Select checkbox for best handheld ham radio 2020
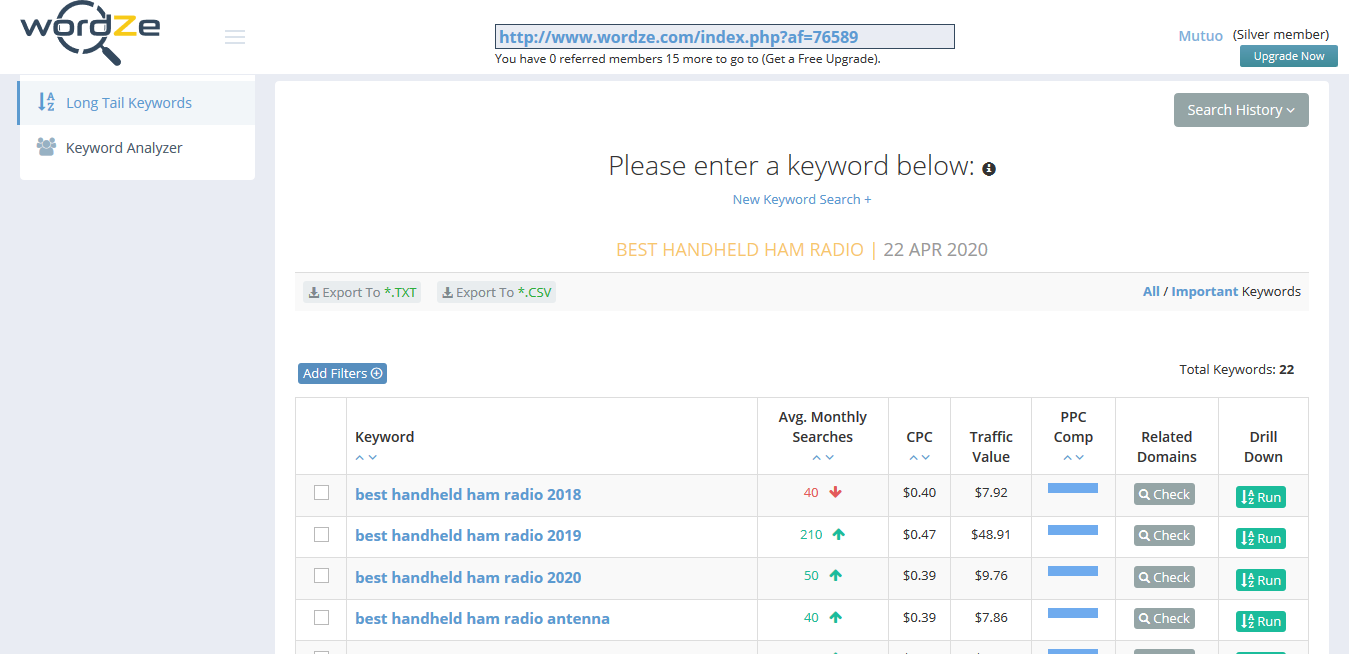The width and height of the screenshot is (1349, 654). coord(321,576)
